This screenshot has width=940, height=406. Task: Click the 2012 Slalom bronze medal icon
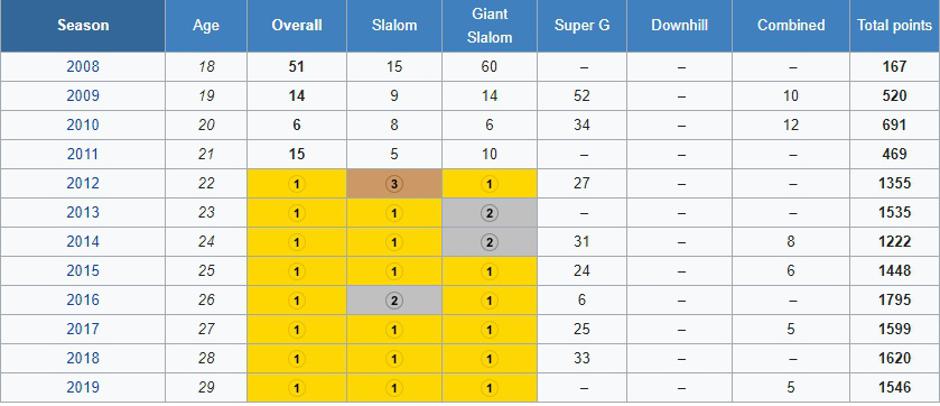(395, 184)
